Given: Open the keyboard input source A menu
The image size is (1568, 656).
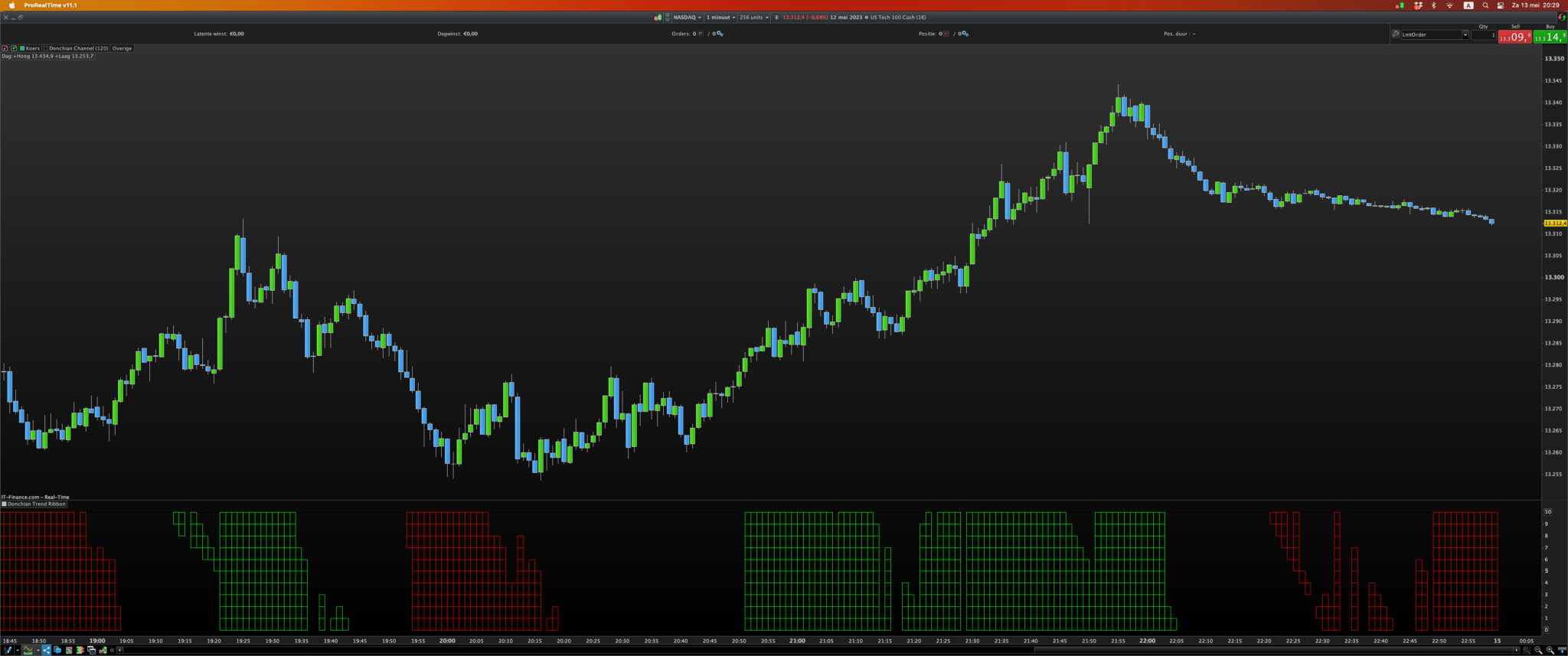Looking at the screenshot, I should point(1468,5).
